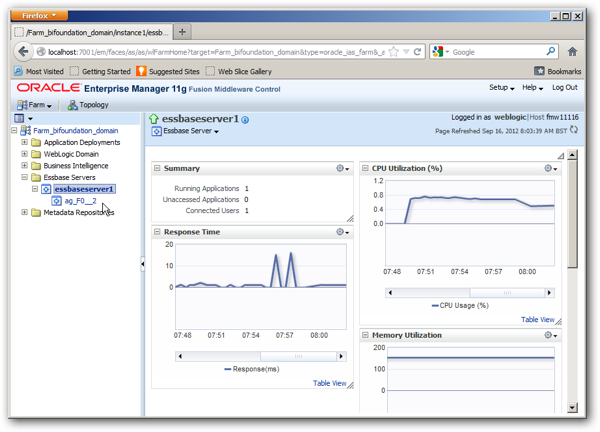
Task: Open the Farm dropdown menu
Action: (x=34, y=105)
